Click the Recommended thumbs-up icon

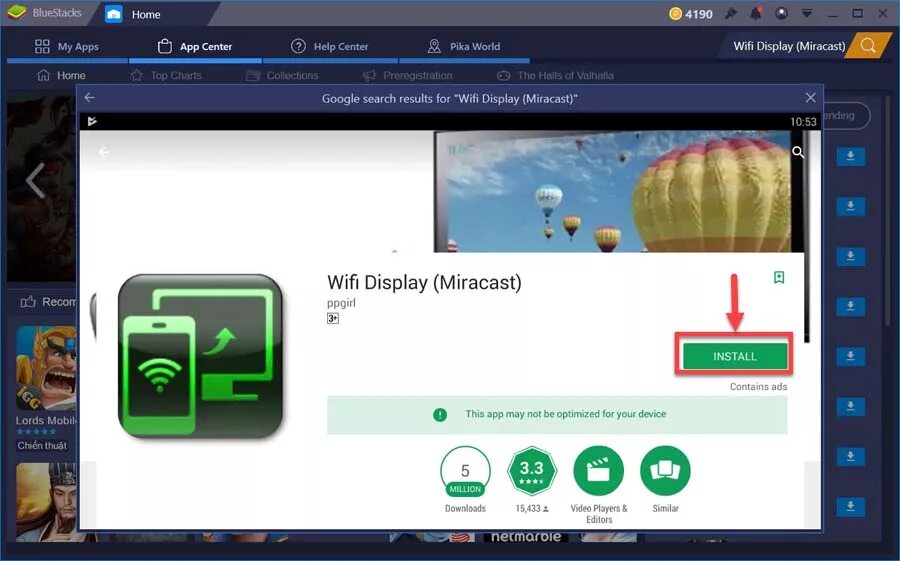(x=28, y=301)
